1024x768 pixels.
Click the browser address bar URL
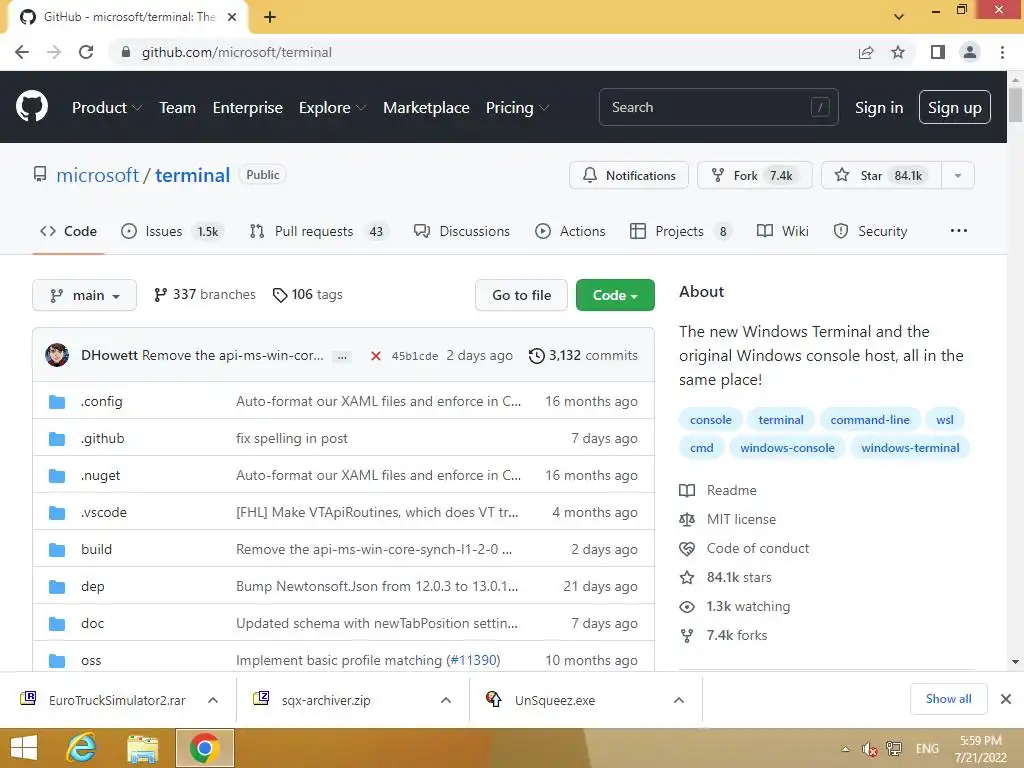pos(236,52)
